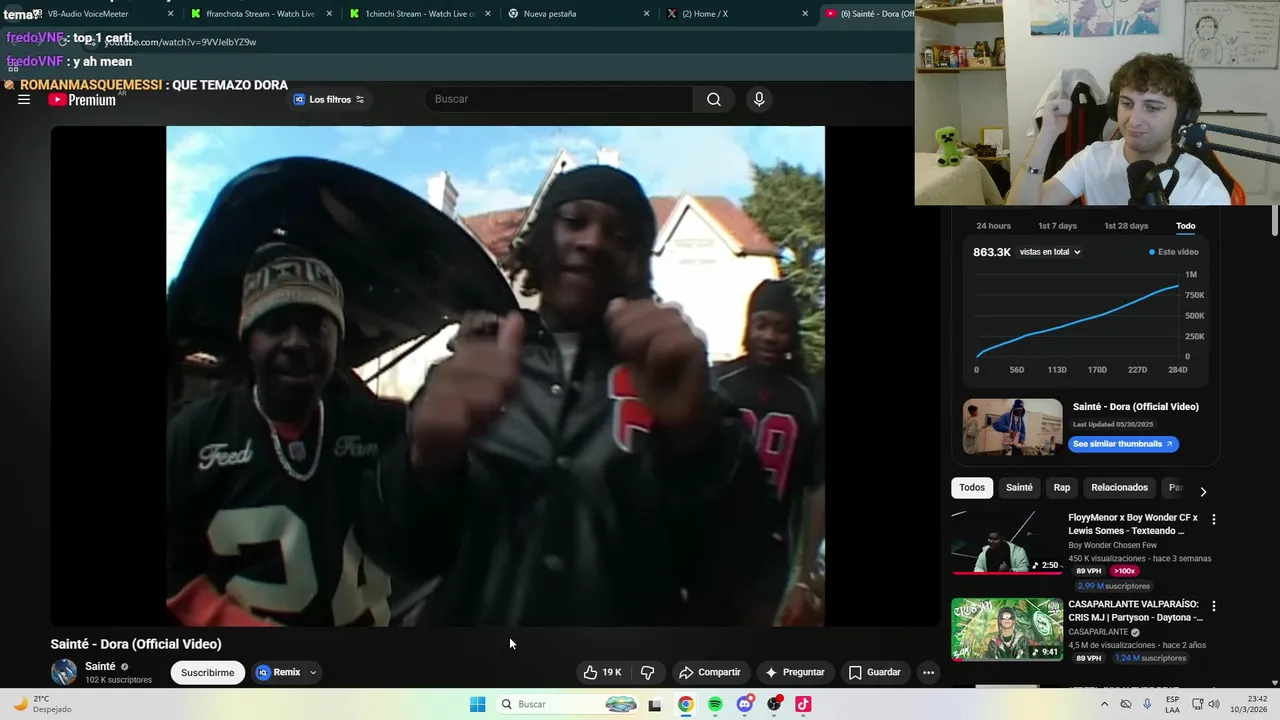The image size is (1280, 720).
Task: Go to YouTube Premium home logo
Action: (82, 100)
